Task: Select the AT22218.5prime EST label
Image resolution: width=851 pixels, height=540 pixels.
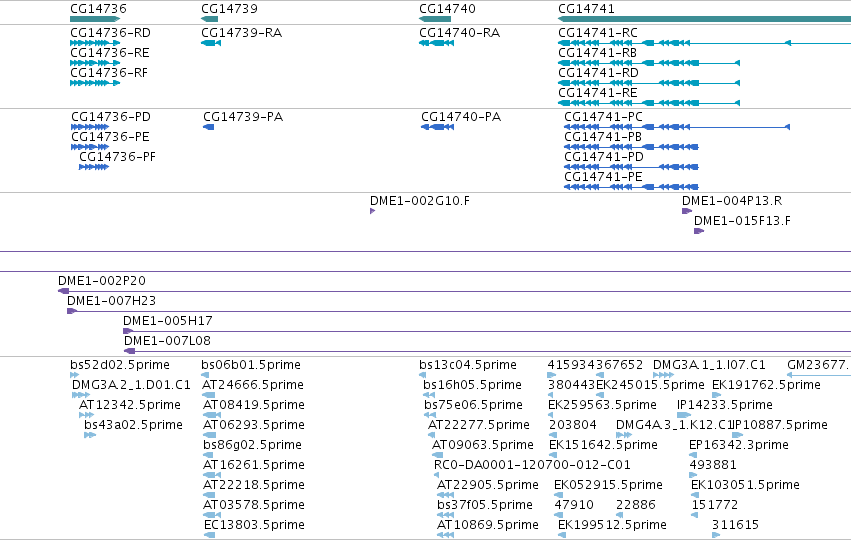Action: pyautogui.click(x=253, y=485)
